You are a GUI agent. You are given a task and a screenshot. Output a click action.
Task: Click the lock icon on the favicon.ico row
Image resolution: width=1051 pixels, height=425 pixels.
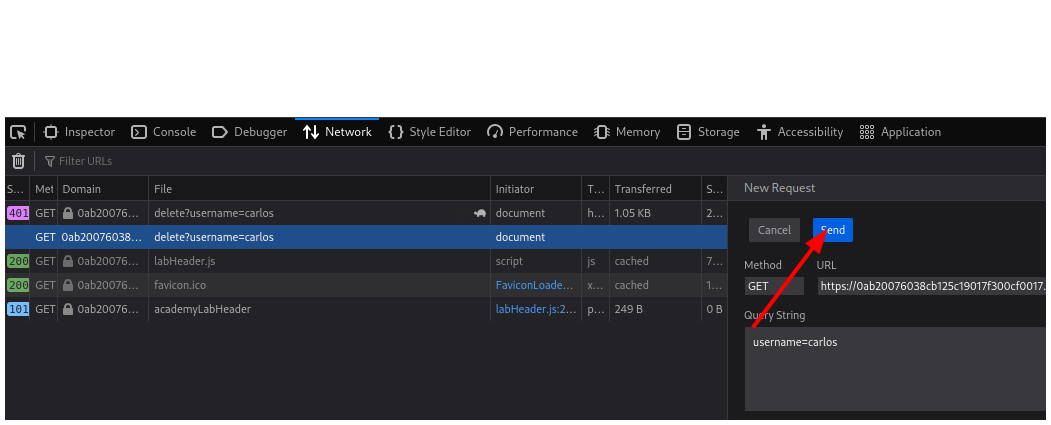pos(68,285)
